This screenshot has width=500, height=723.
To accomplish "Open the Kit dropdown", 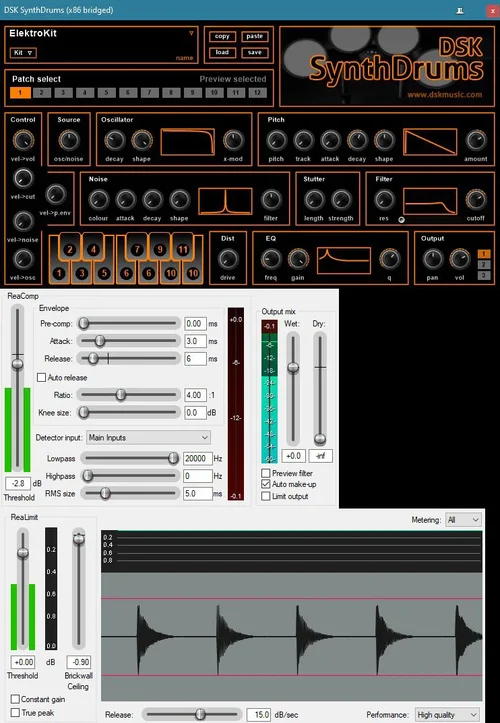I will pos(23,53).
